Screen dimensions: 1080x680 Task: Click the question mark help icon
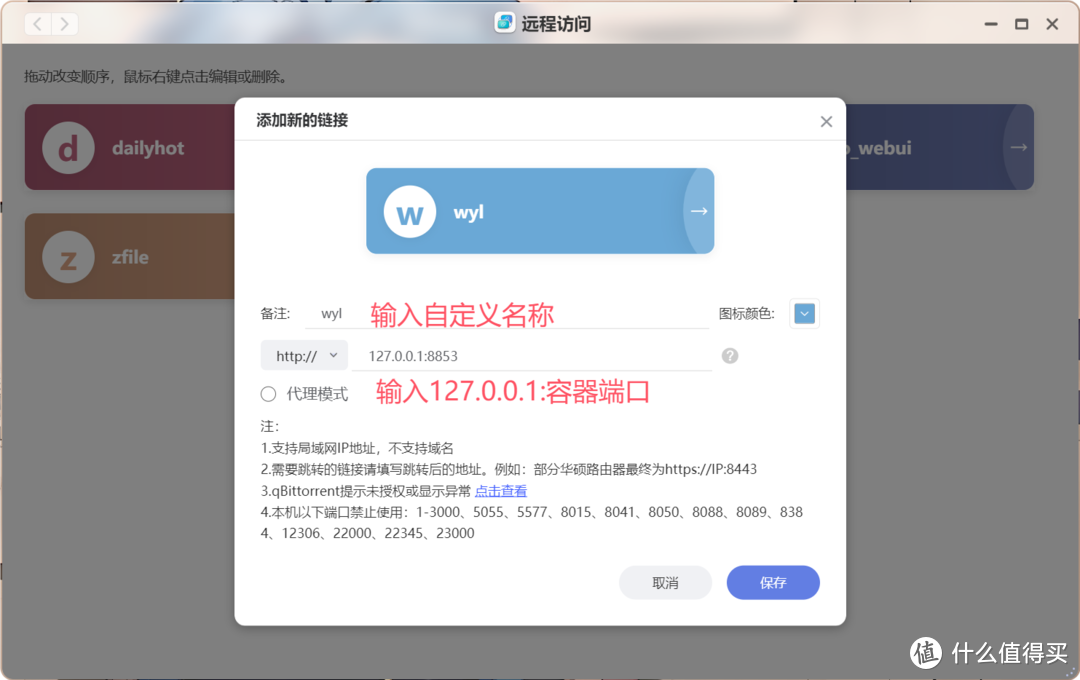(729, 355)
